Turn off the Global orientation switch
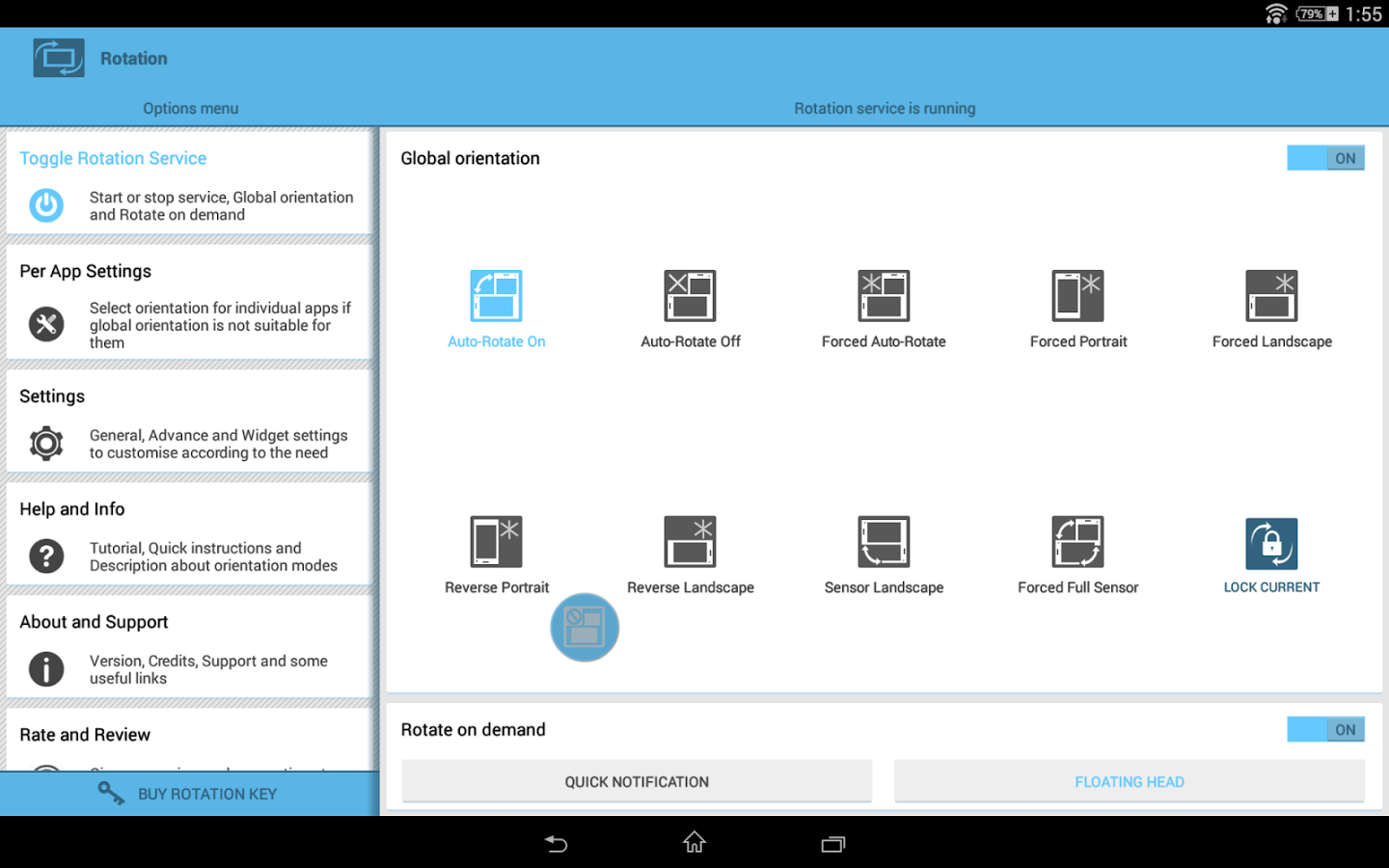This screenshot has height=868, width=1389. click(1325, 158)
